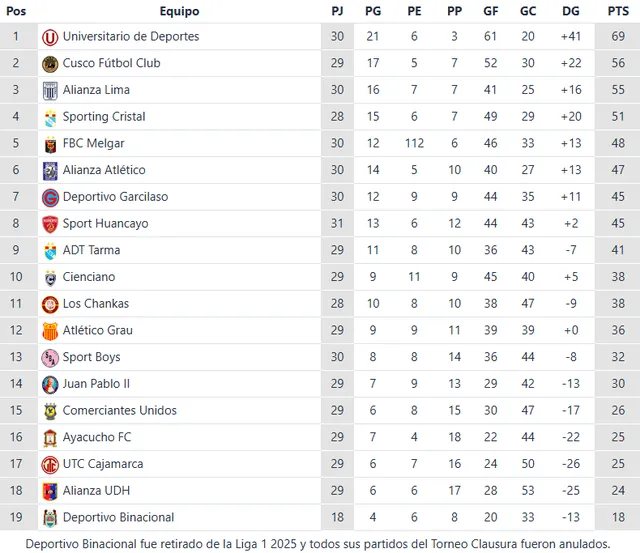This screenshot has height=553, width=640.
Task: Click the PJ column header
Action: click(x=337, y=11)
